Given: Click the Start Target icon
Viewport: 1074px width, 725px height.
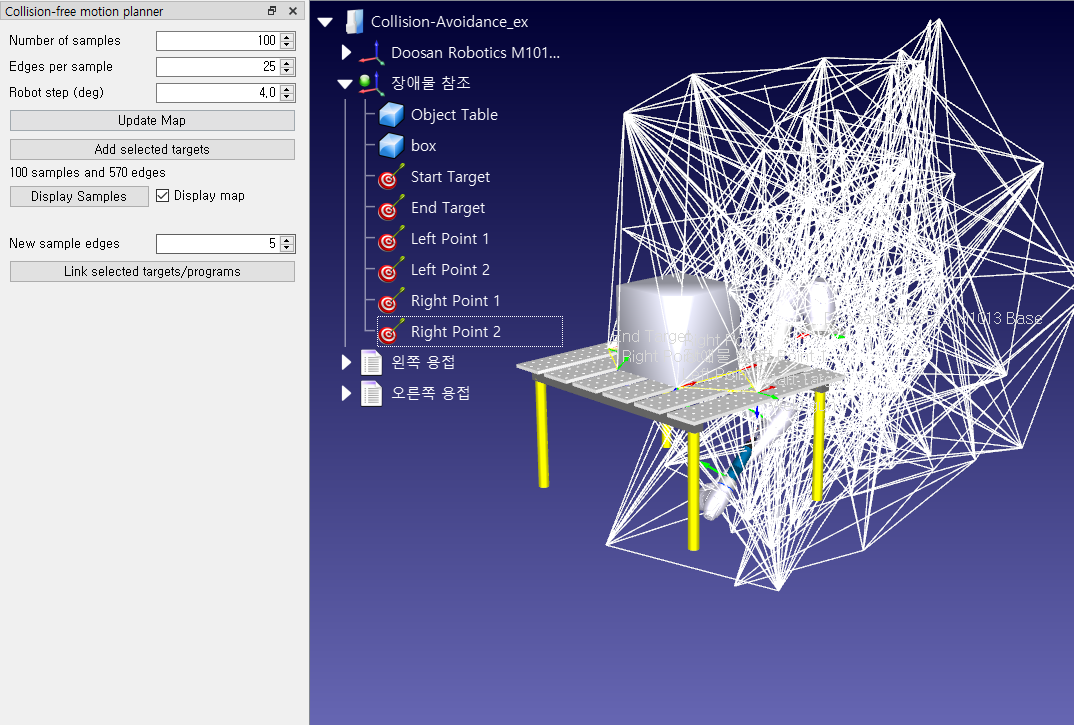Looking at the screenshot, I should coord(391,177).
